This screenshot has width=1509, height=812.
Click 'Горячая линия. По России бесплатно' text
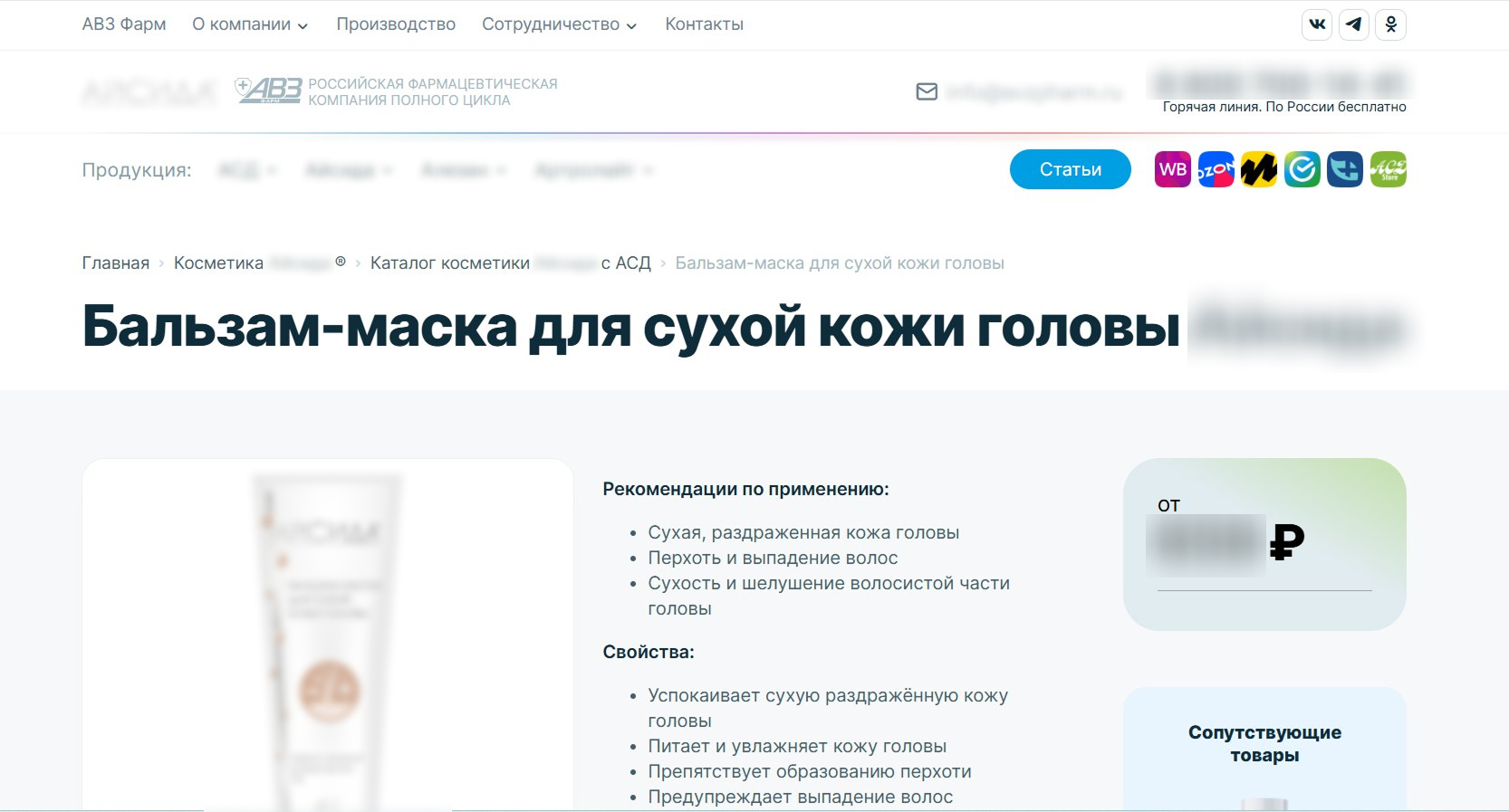[x=1284, y=107]
